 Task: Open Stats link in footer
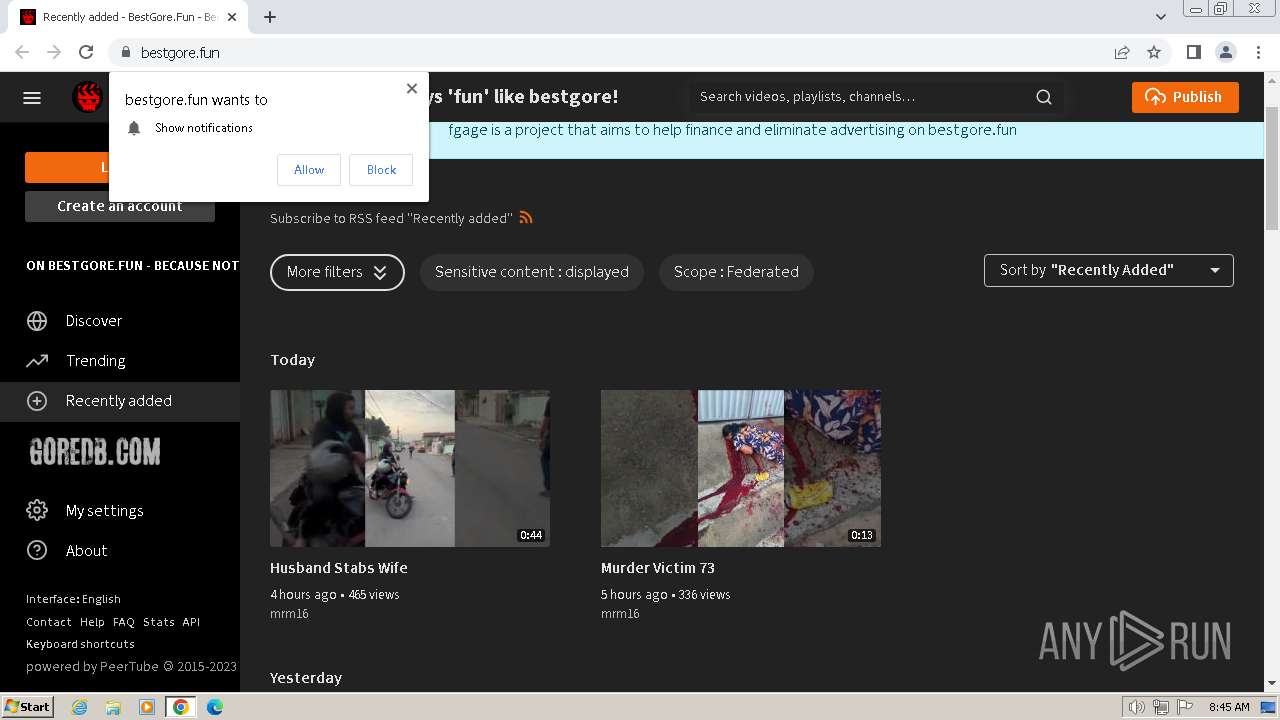159,622
